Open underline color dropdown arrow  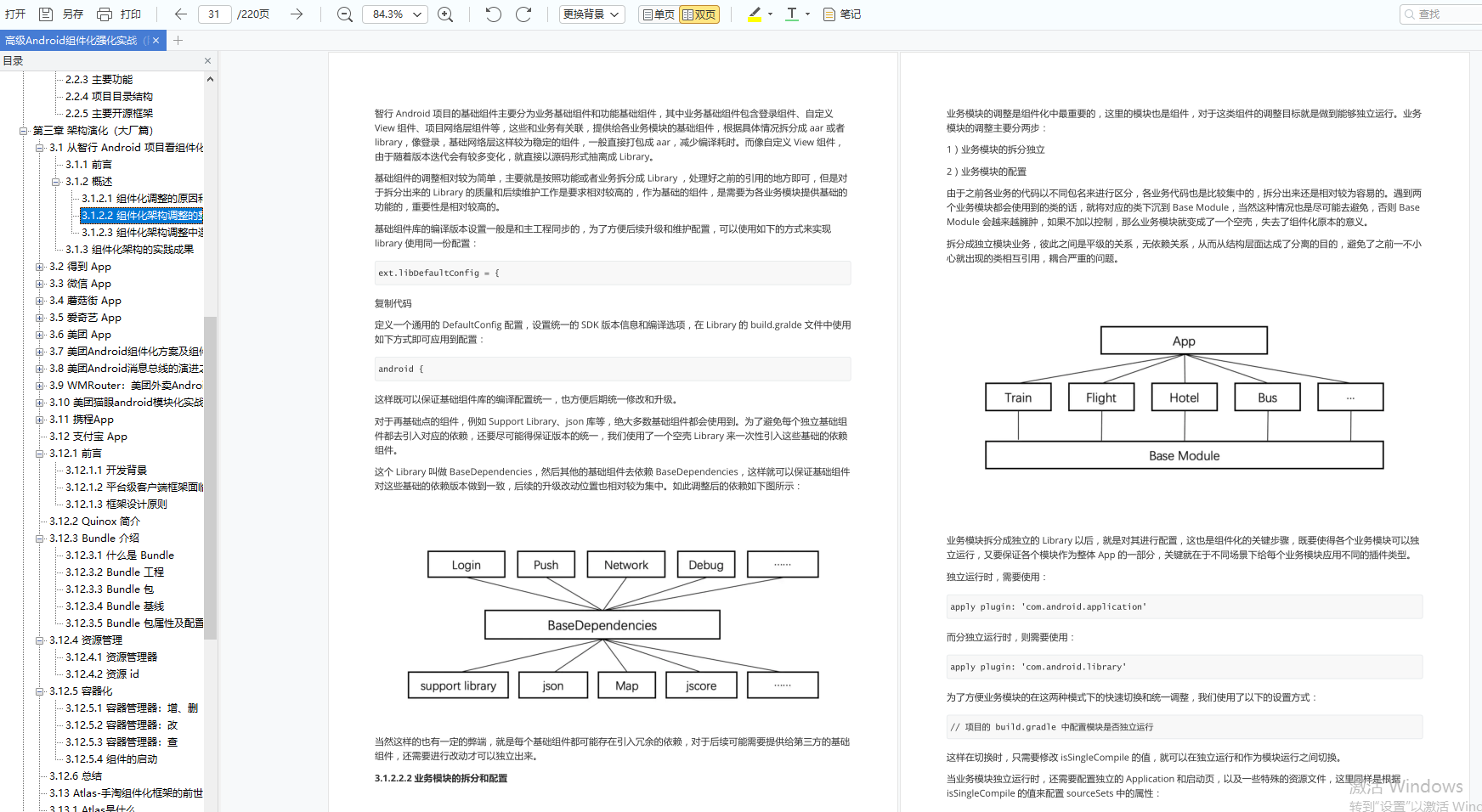tap(807, 14)
